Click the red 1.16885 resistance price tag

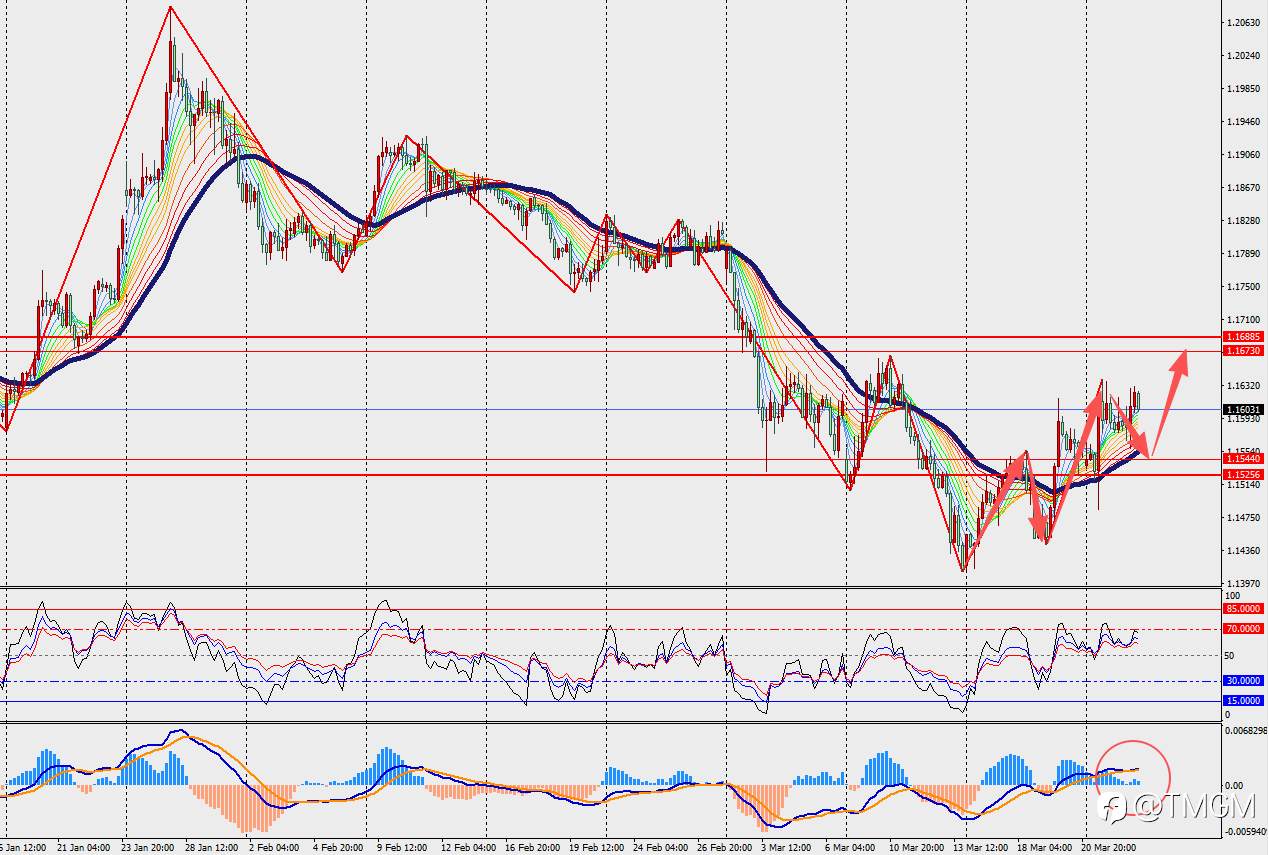tap(1244, 337)
